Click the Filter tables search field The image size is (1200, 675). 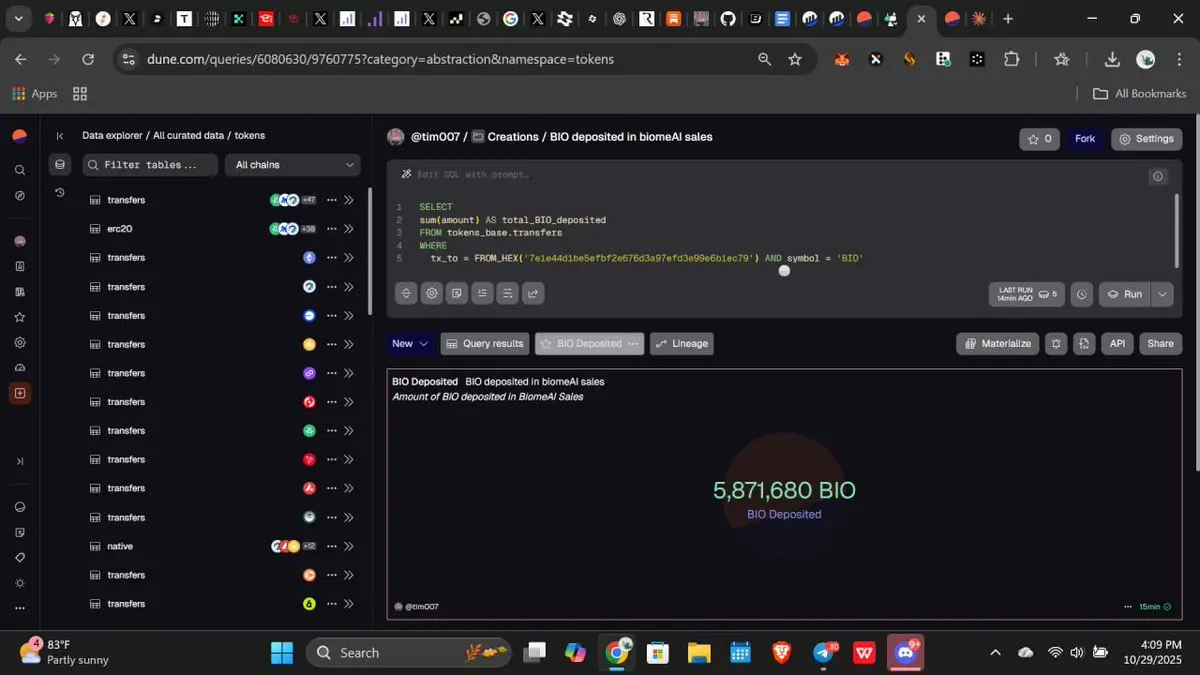150,165
